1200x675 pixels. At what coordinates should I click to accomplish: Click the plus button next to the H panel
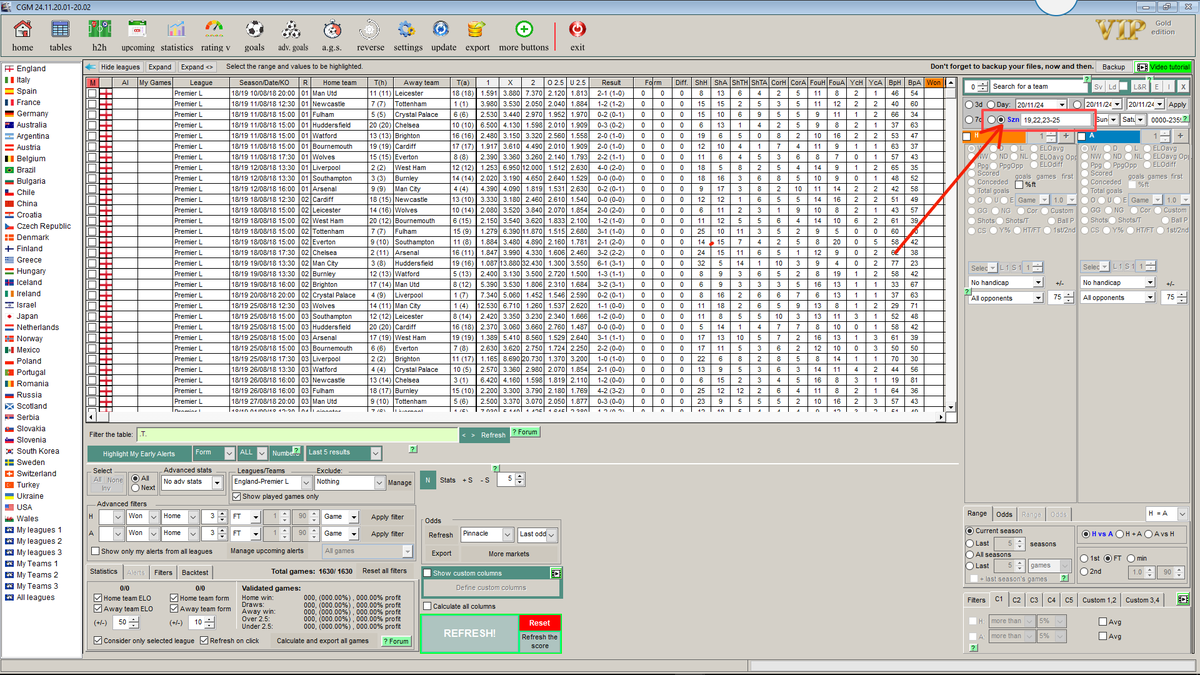[x=1066, y=135]
